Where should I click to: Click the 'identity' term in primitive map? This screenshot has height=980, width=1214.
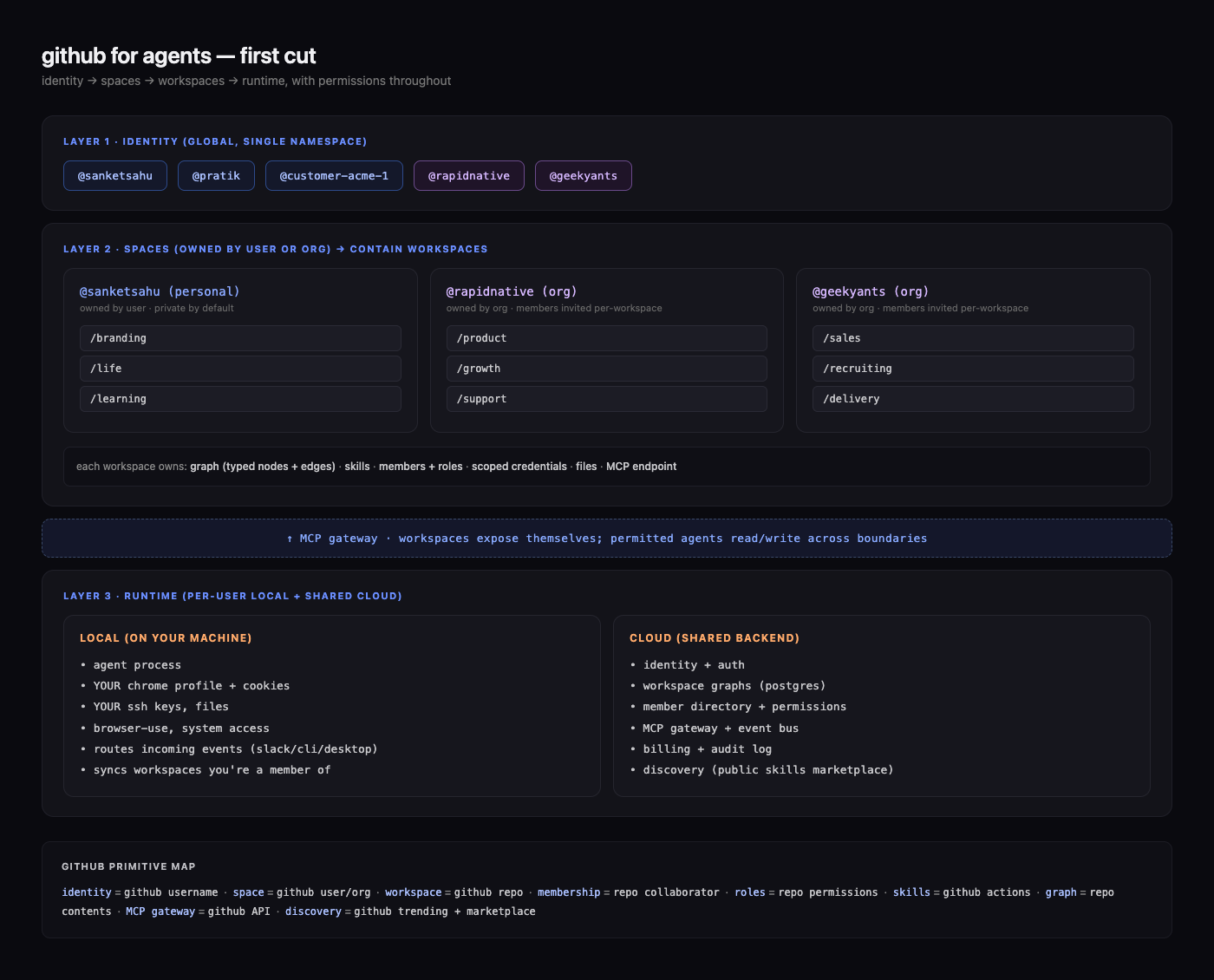click(x=87, y=892)
